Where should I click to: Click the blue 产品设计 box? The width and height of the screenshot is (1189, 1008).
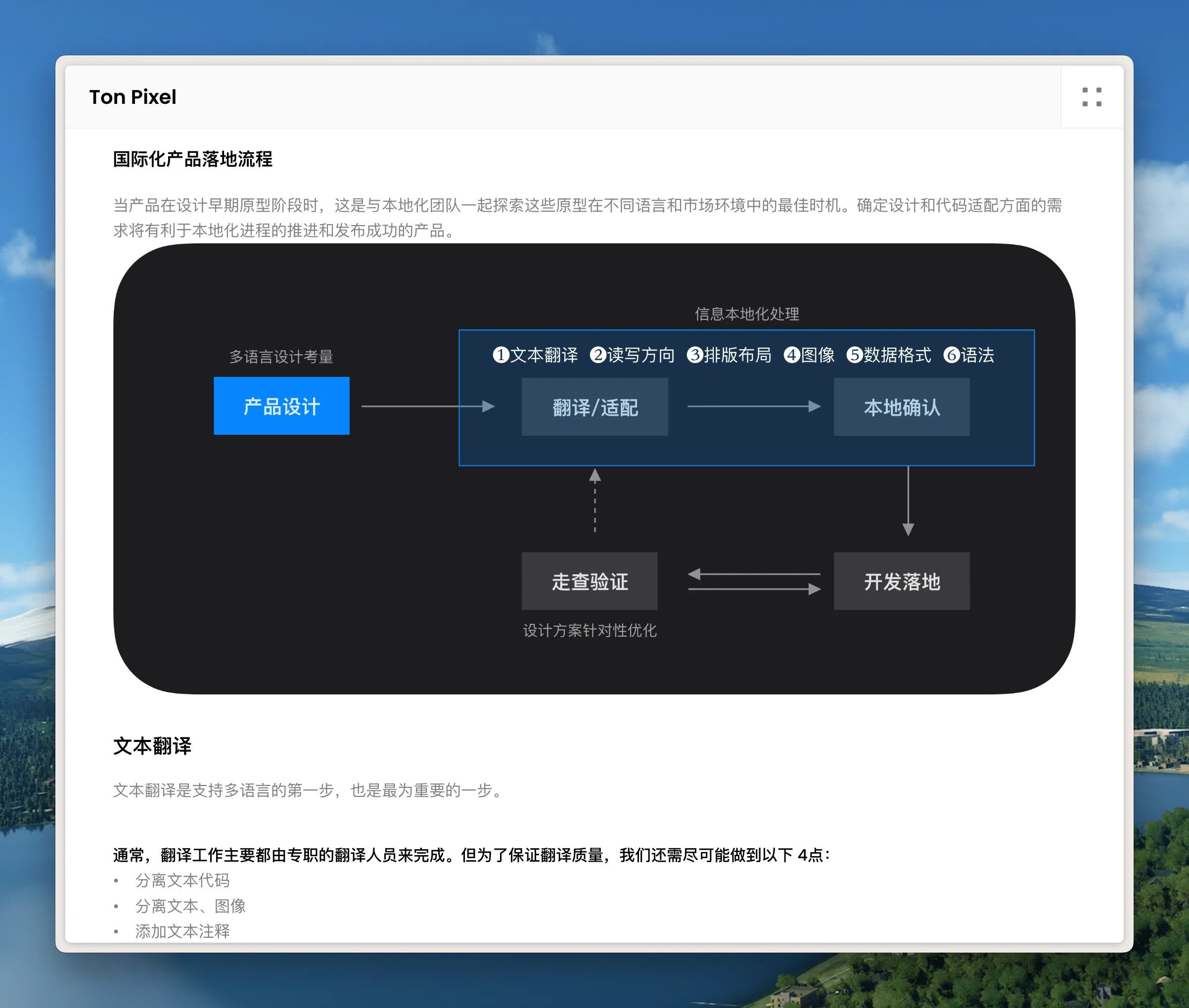tap(281, 406)
